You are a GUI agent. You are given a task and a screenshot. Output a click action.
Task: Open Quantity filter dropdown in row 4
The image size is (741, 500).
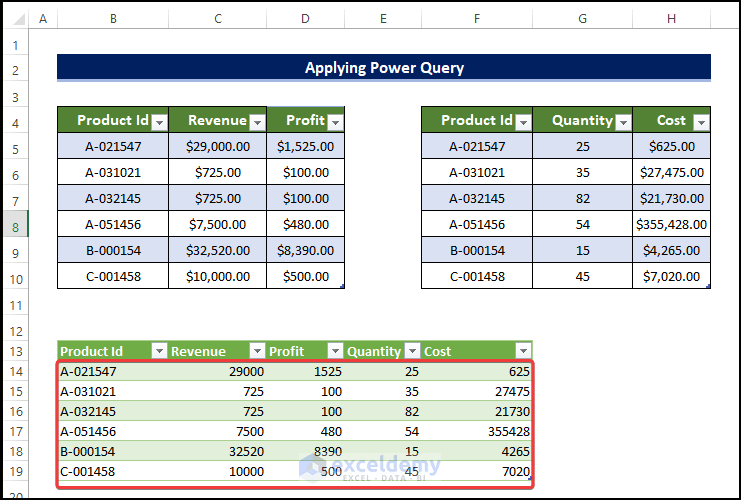tap(623, 122)
